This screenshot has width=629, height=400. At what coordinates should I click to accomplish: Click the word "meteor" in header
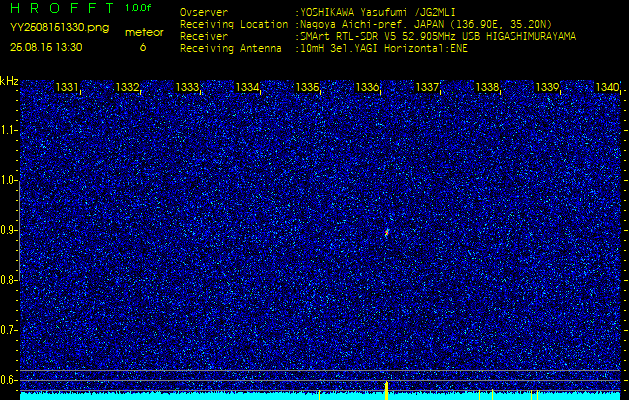[x=144, y=33]
